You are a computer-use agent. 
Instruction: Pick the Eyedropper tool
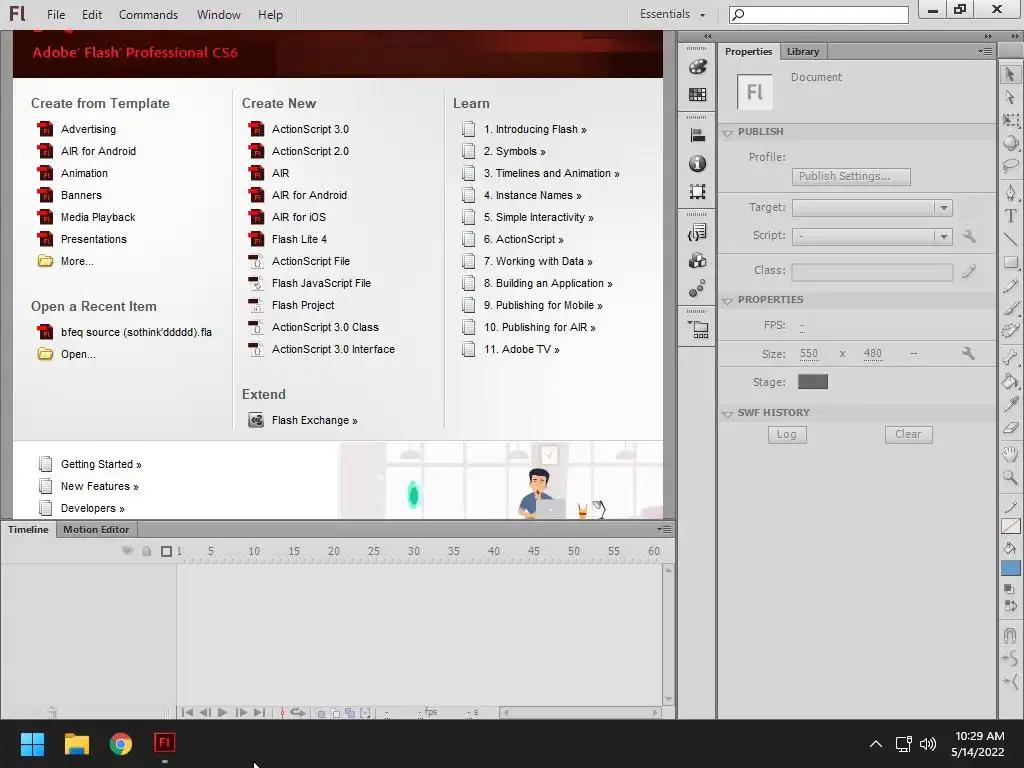[x=1010, y=404]
